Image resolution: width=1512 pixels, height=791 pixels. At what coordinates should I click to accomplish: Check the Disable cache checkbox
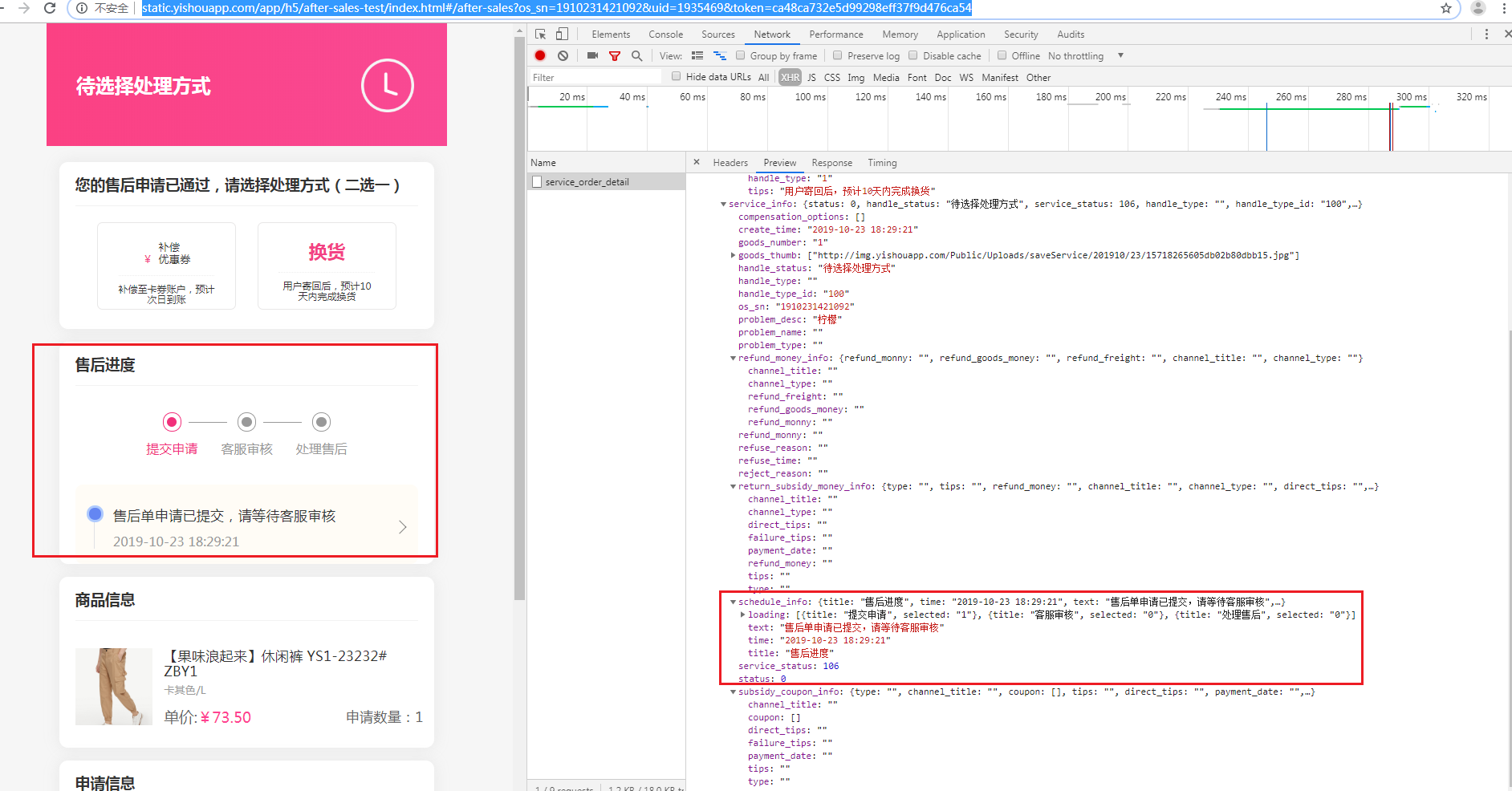(913, 55)
